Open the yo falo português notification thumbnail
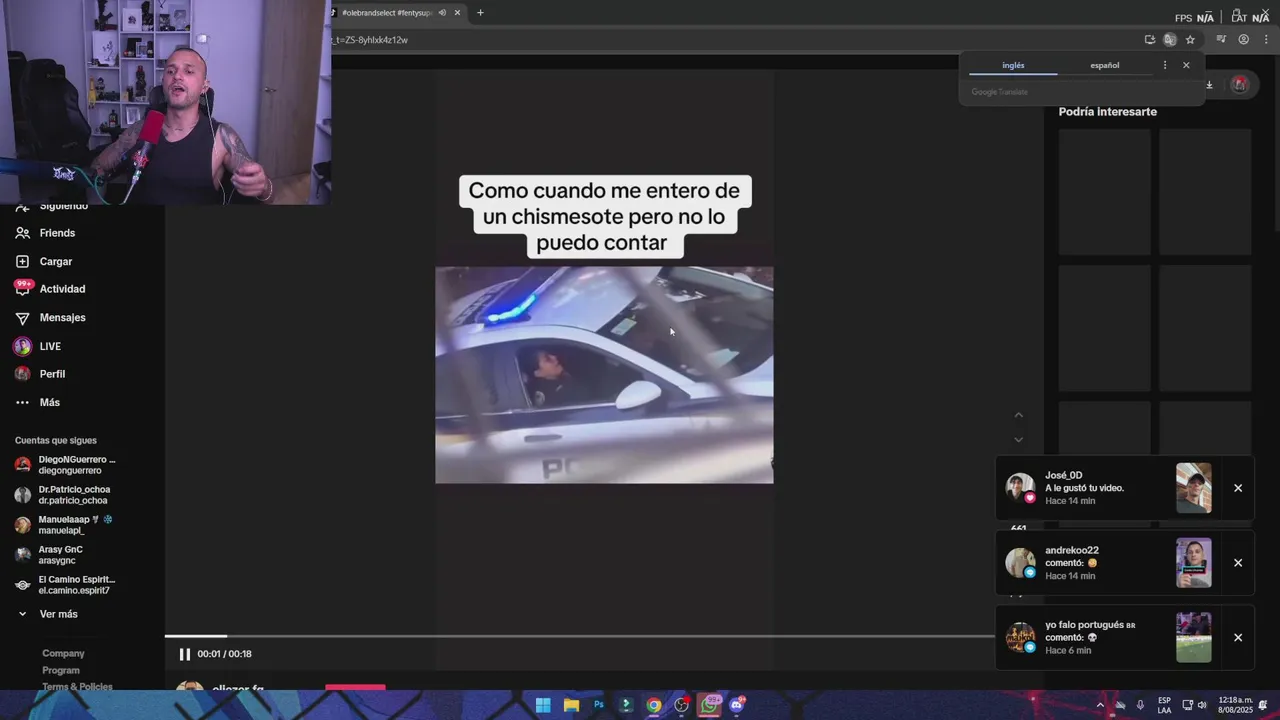The width and height of the screenshot is (1280, 720). [1193, 638]
